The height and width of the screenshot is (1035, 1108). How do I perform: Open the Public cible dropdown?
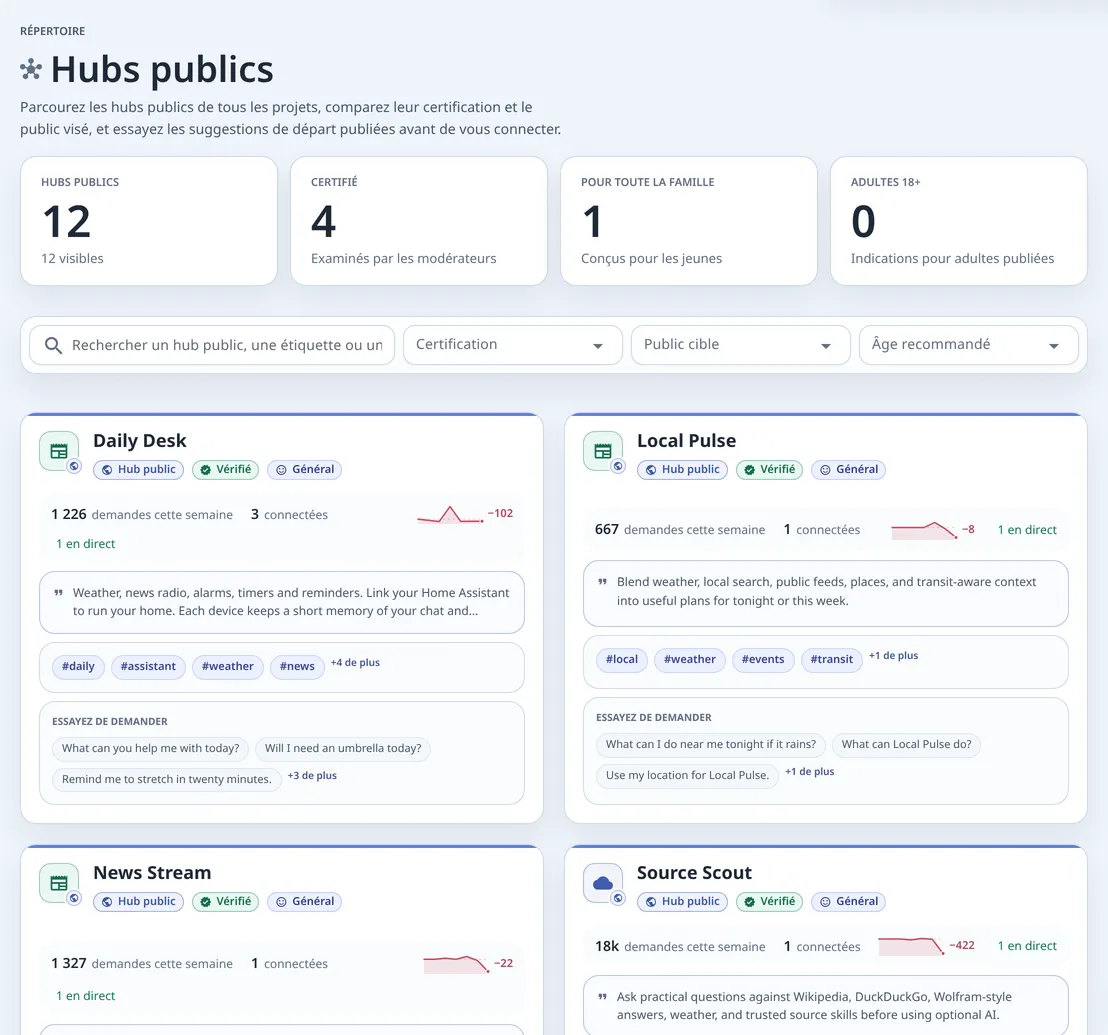740,345
